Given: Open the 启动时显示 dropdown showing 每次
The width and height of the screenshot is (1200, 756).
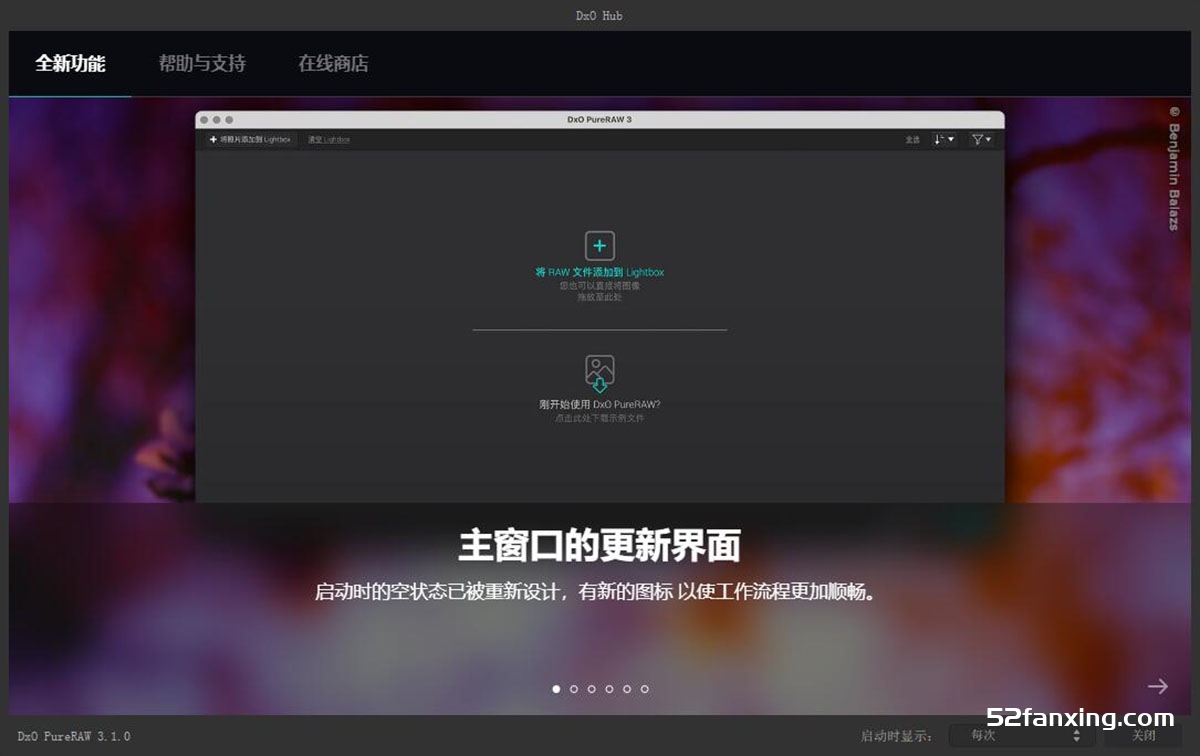Looking at the screenshot, I should tap(1020, 735).
